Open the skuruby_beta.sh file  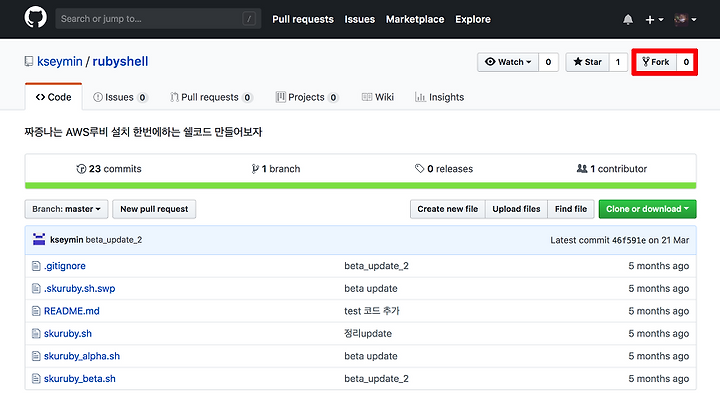[80, 379]
